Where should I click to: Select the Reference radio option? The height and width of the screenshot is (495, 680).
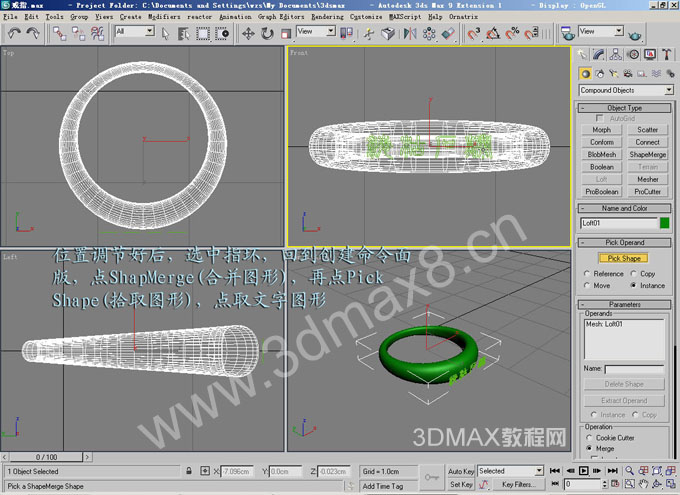(x=587, y=274)
